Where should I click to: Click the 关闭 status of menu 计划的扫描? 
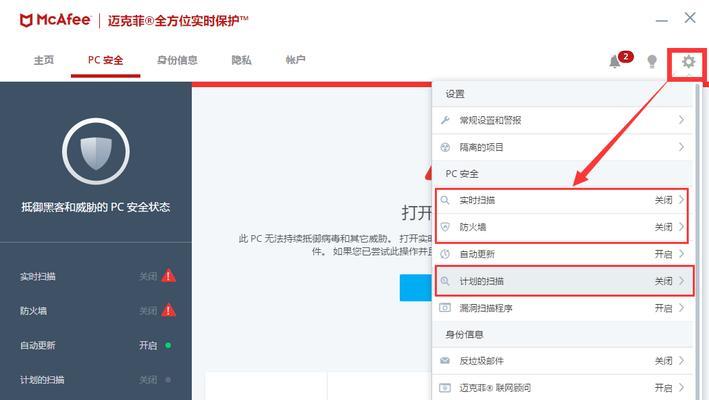pos(663,281)
